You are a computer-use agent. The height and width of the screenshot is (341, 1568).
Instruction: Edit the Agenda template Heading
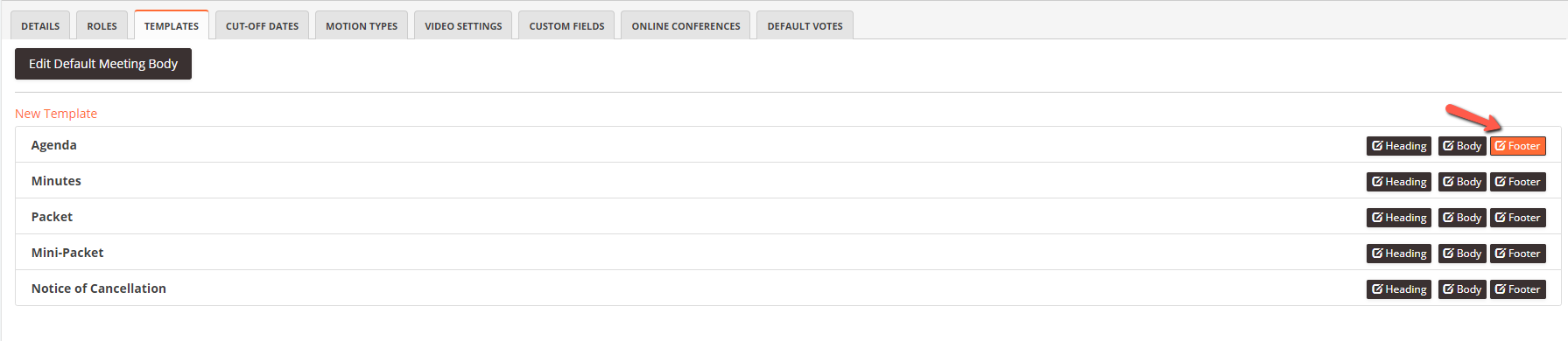pyautogui.click(x=1399, y=146)
